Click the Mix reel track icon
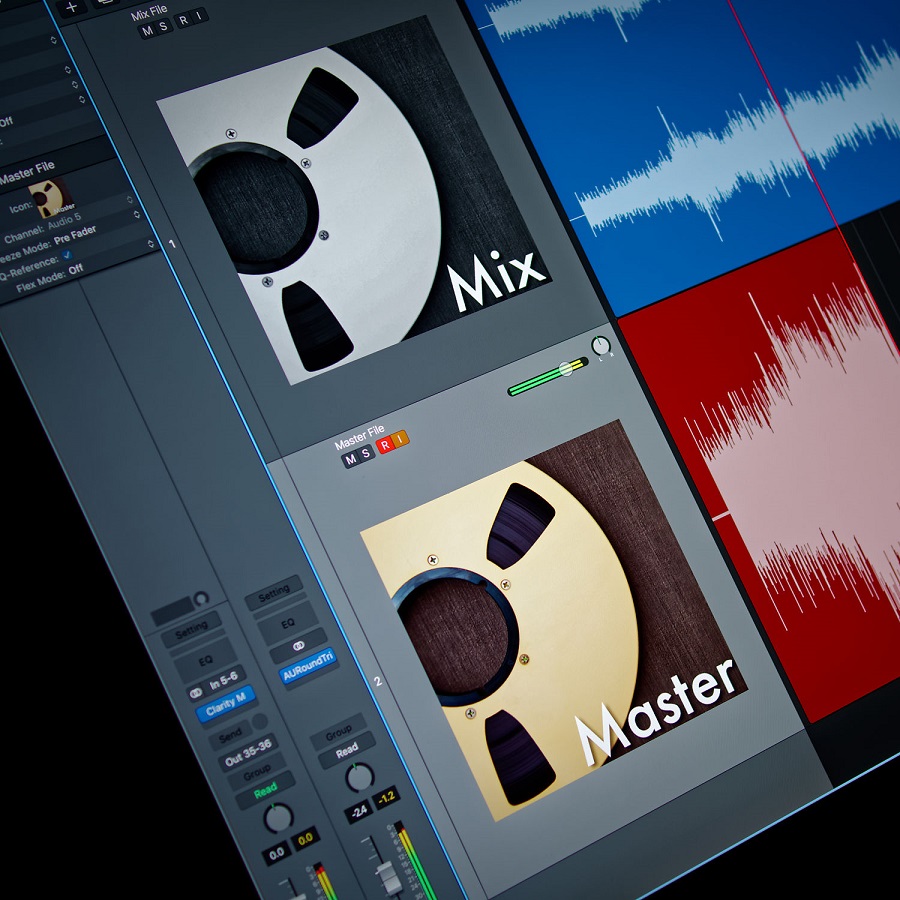 coord(354,200)
